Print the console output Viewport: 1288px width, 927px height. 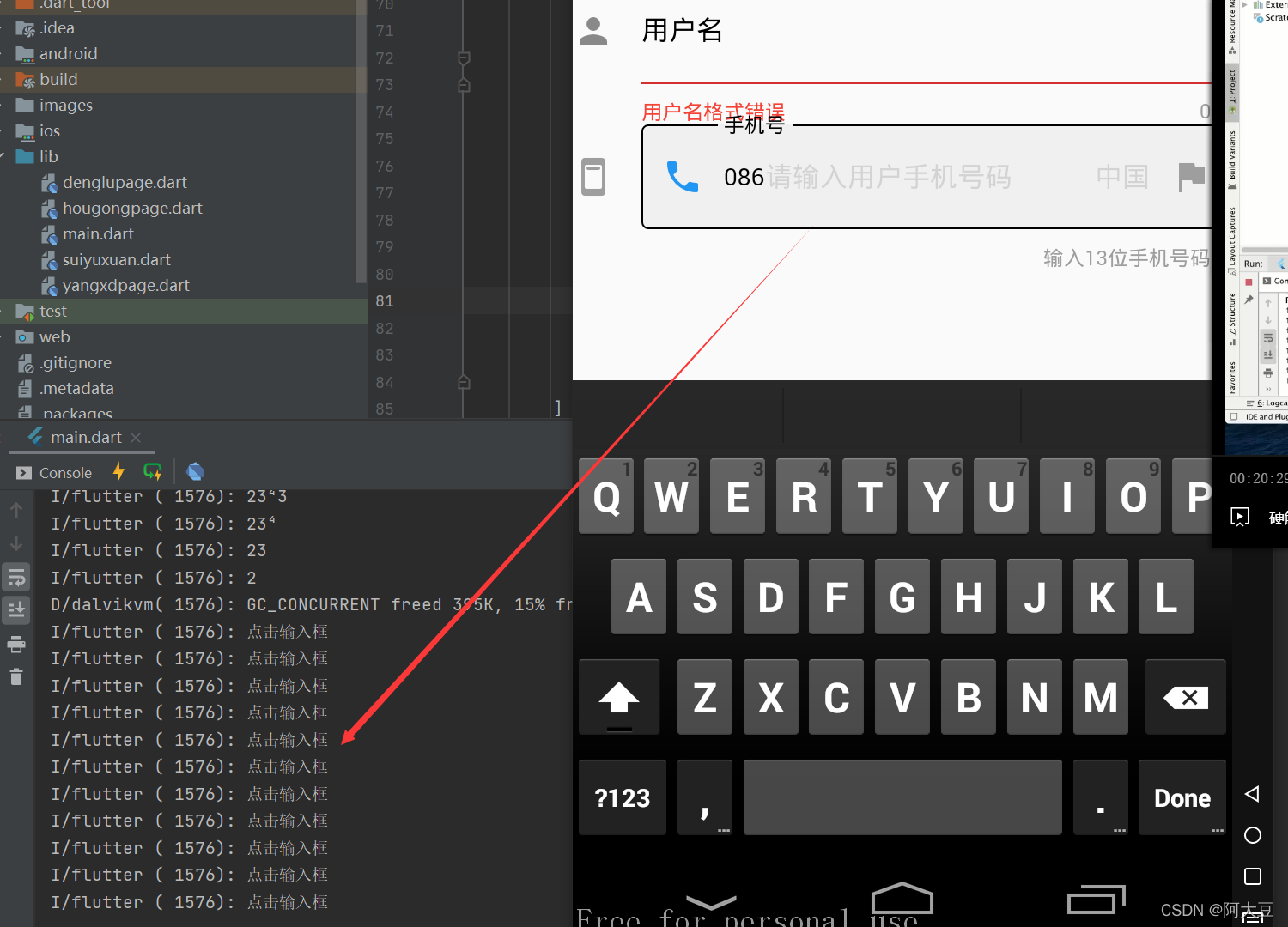[16, 644]
